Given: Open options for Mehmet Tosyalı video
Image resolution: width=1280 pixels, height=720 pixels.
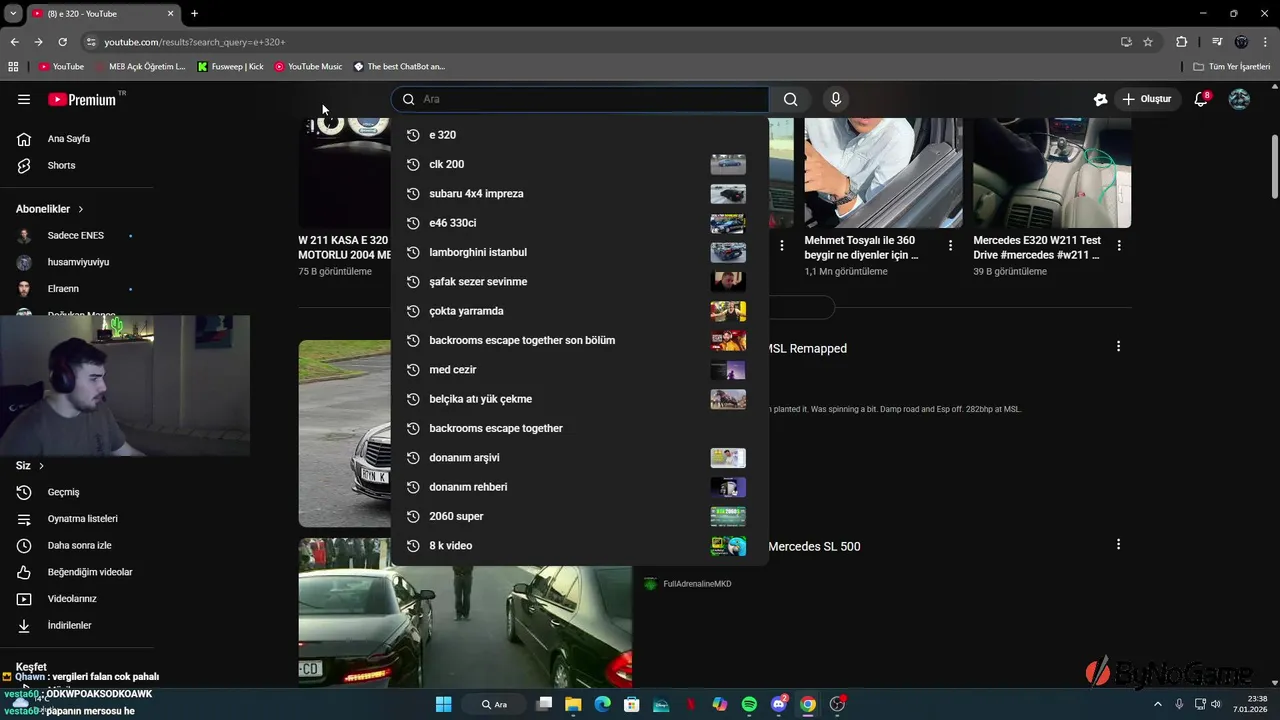Looking at the screenshot, I should tap(951, 245).
